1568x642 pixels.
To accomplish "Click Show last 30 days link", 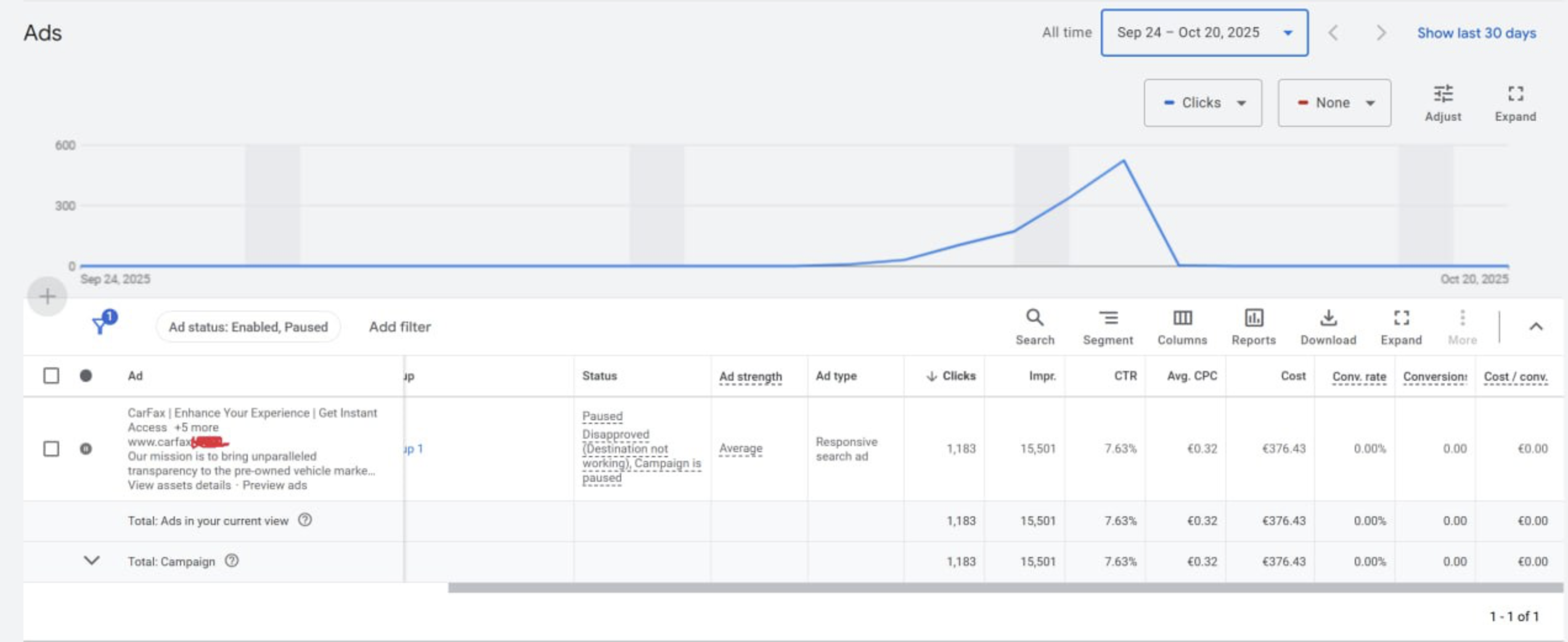I will point(1476,33).
